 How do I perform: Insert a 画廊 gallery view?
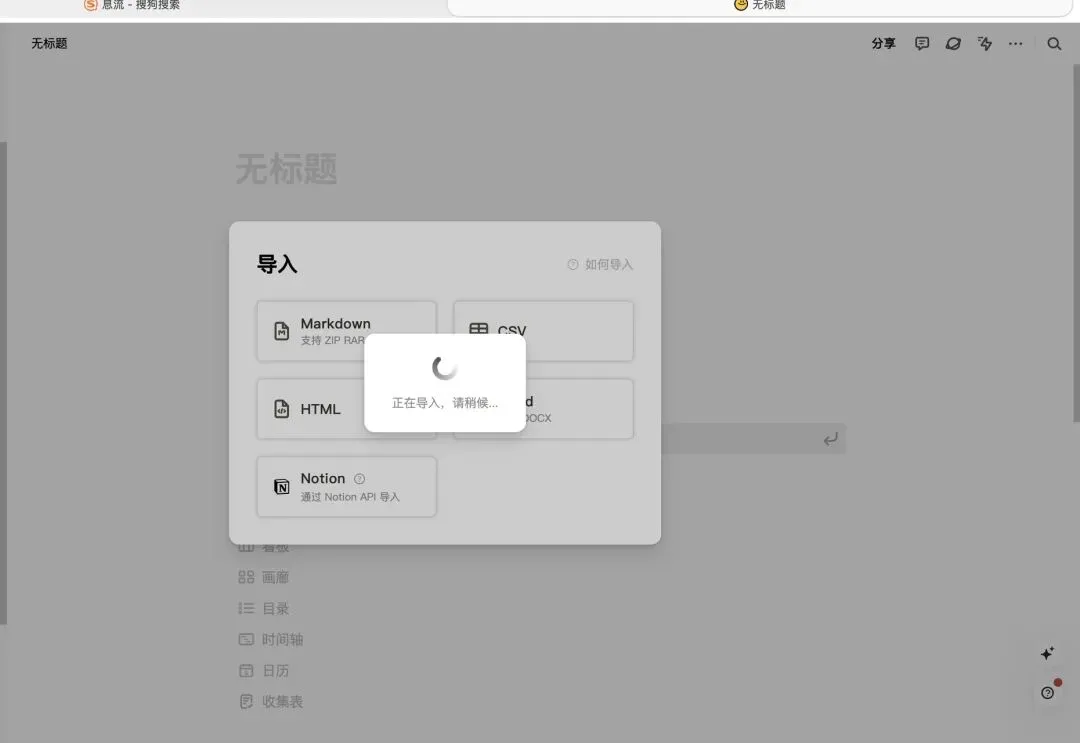point(264,577)
